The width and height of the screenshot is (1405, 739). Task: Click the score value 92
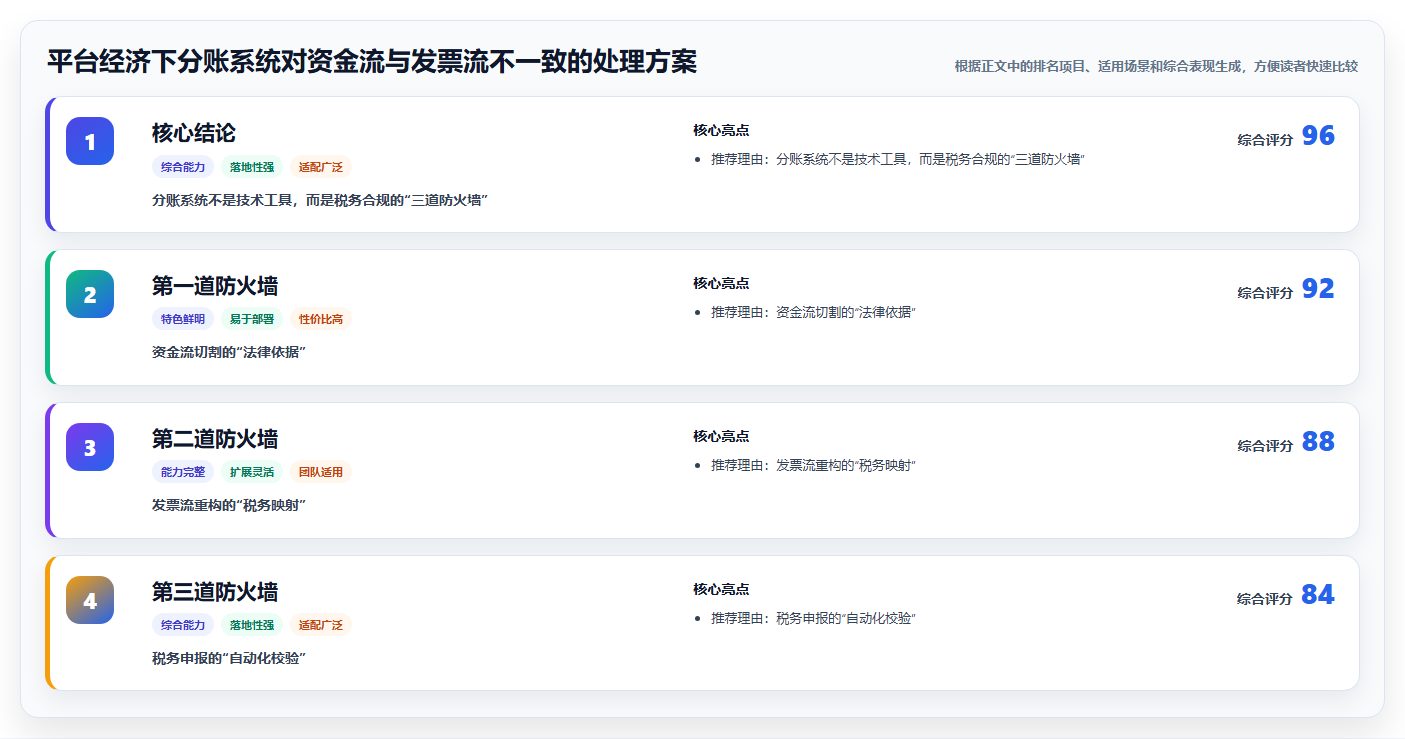click(x=1318, y=289)
